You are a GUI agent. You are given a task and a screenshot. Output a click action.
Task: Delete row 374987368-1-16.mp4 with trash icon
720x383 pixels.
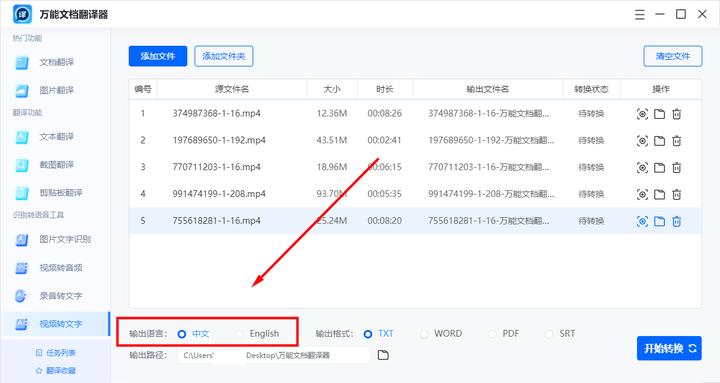(x=676, y=114)
